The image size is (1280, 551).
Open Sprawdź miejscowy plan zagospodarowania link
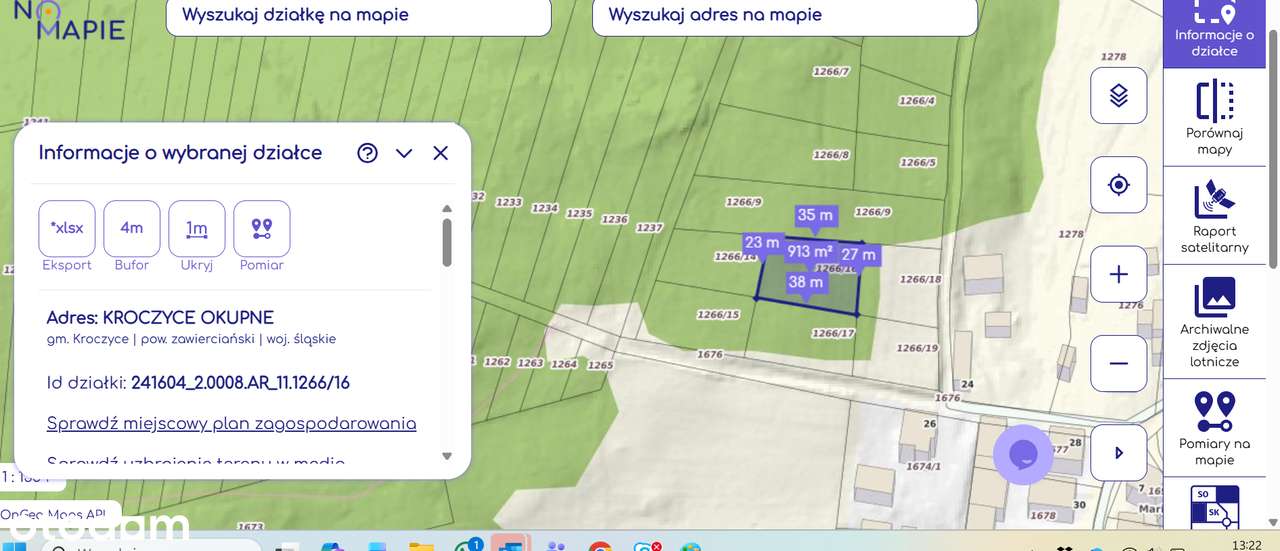[231, 423]
